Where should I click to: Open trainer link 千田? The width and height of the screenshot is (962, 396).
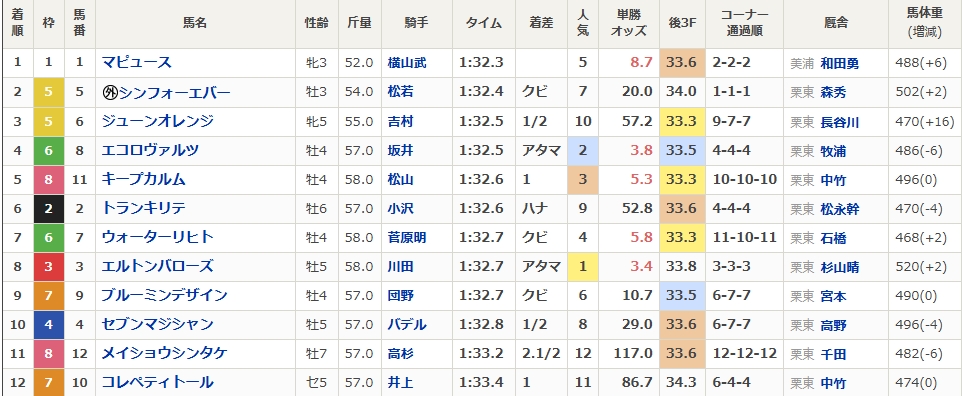[833, 354]
